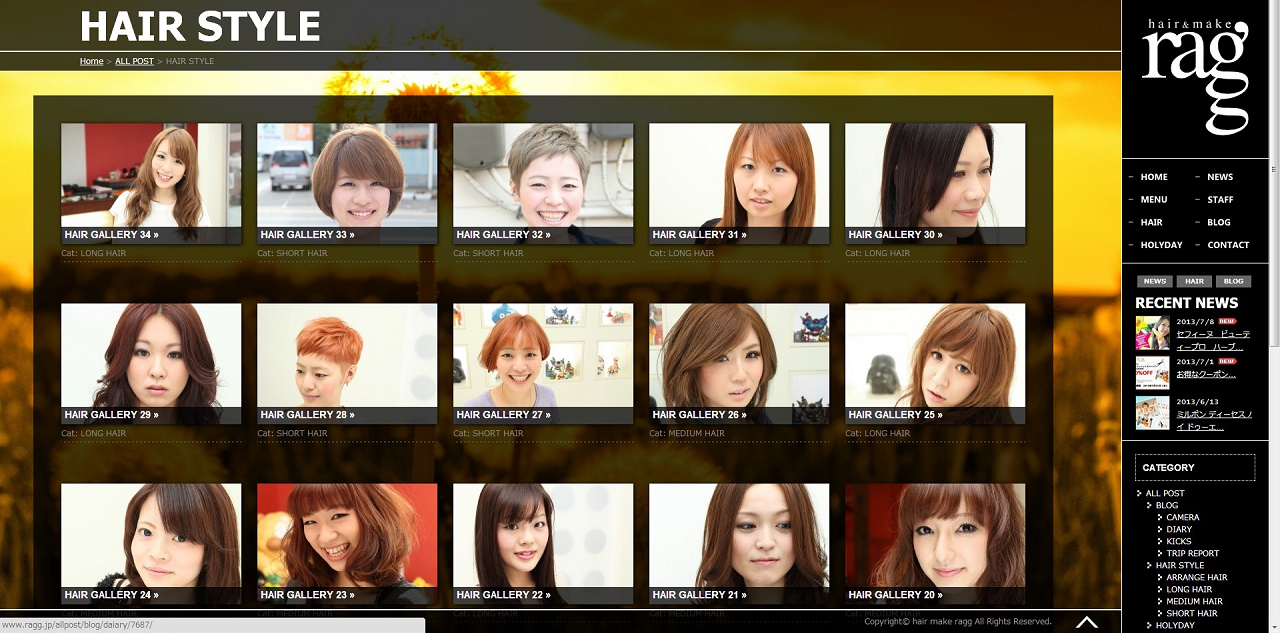Open the 2013/7/1 coupon news thumbnail
Image resolution: width=1280 pixels, height=633 pixels.
pos(1152,372)
